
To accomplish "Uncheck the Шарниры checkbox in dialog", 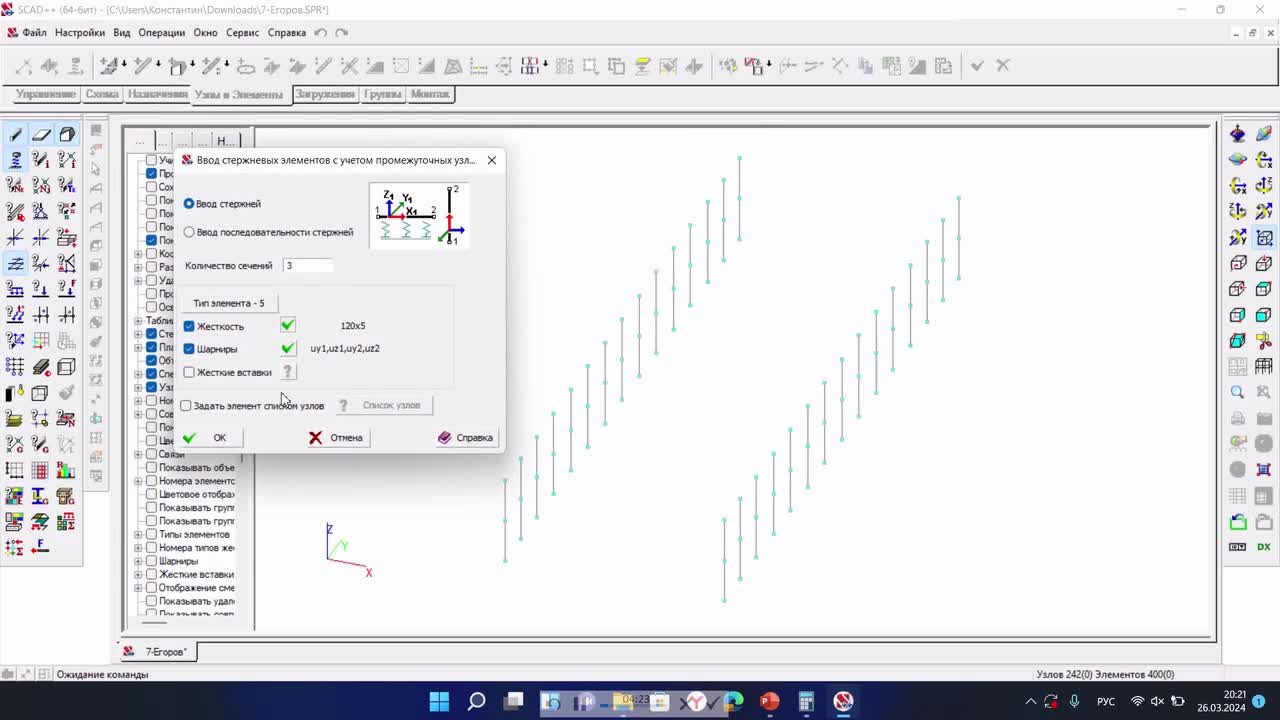I will point(189,349).
